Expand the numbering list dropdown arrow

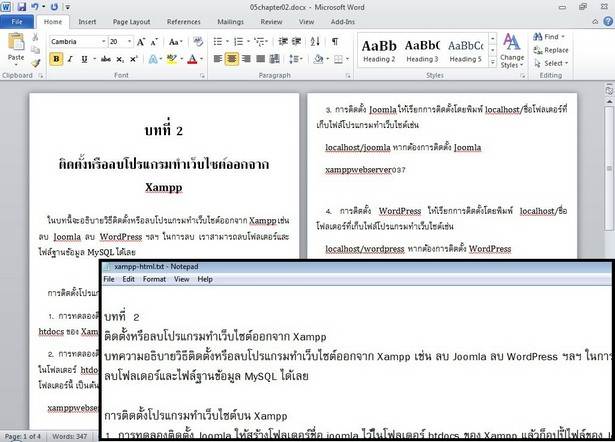(248, 42)
